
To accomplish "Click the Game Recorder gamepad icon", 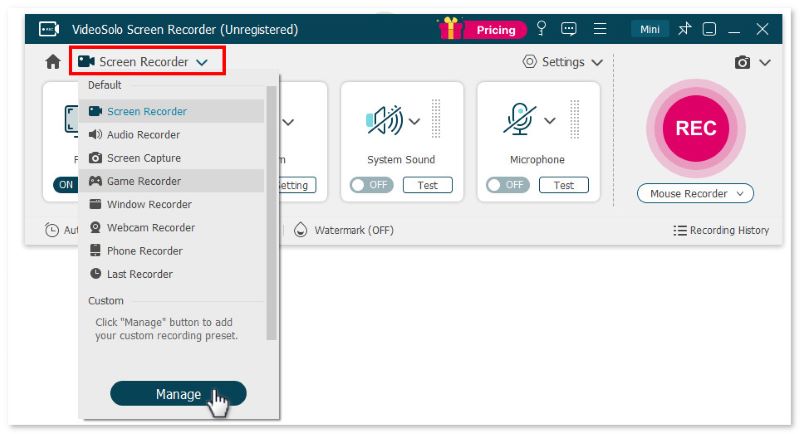I will [x=95, y=181].
